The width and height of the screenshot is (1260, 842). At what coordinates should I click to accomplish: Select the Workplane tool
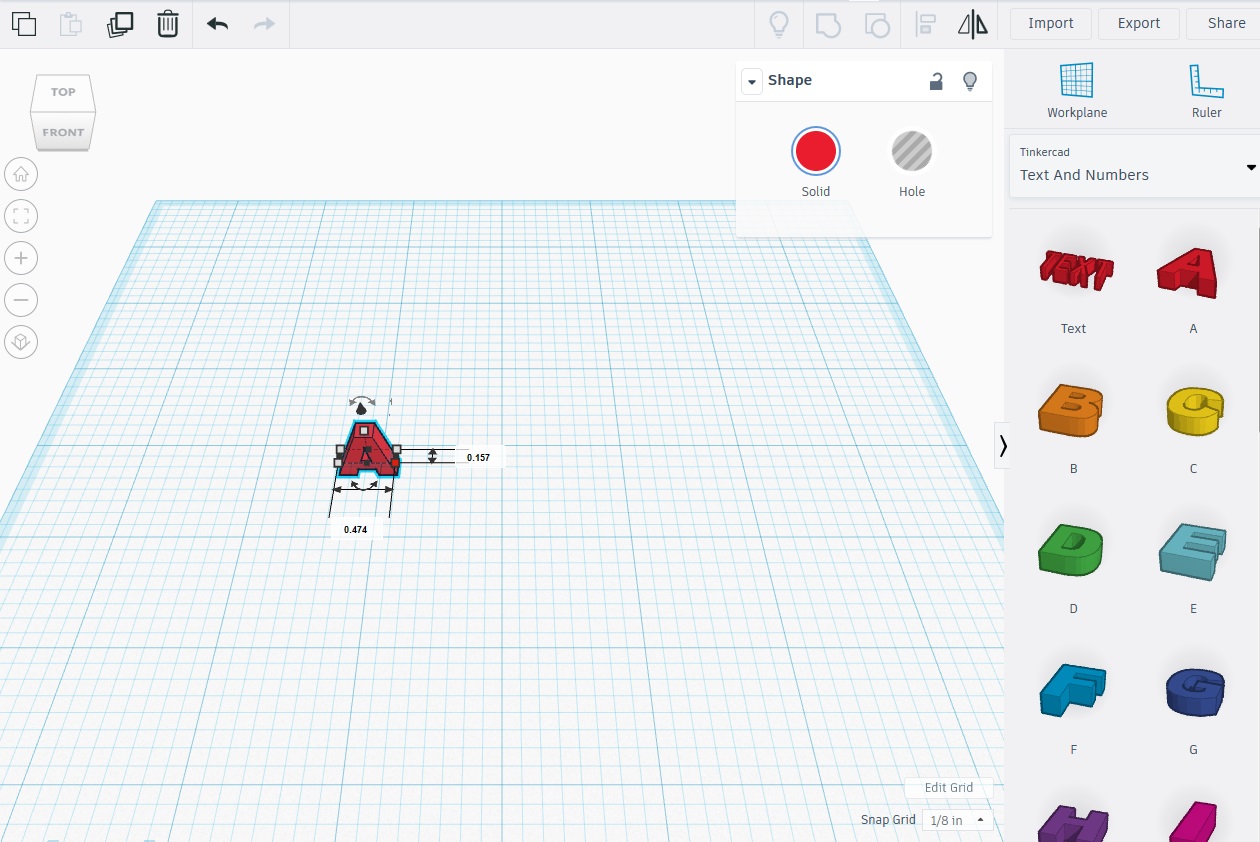coord(1077,91)
